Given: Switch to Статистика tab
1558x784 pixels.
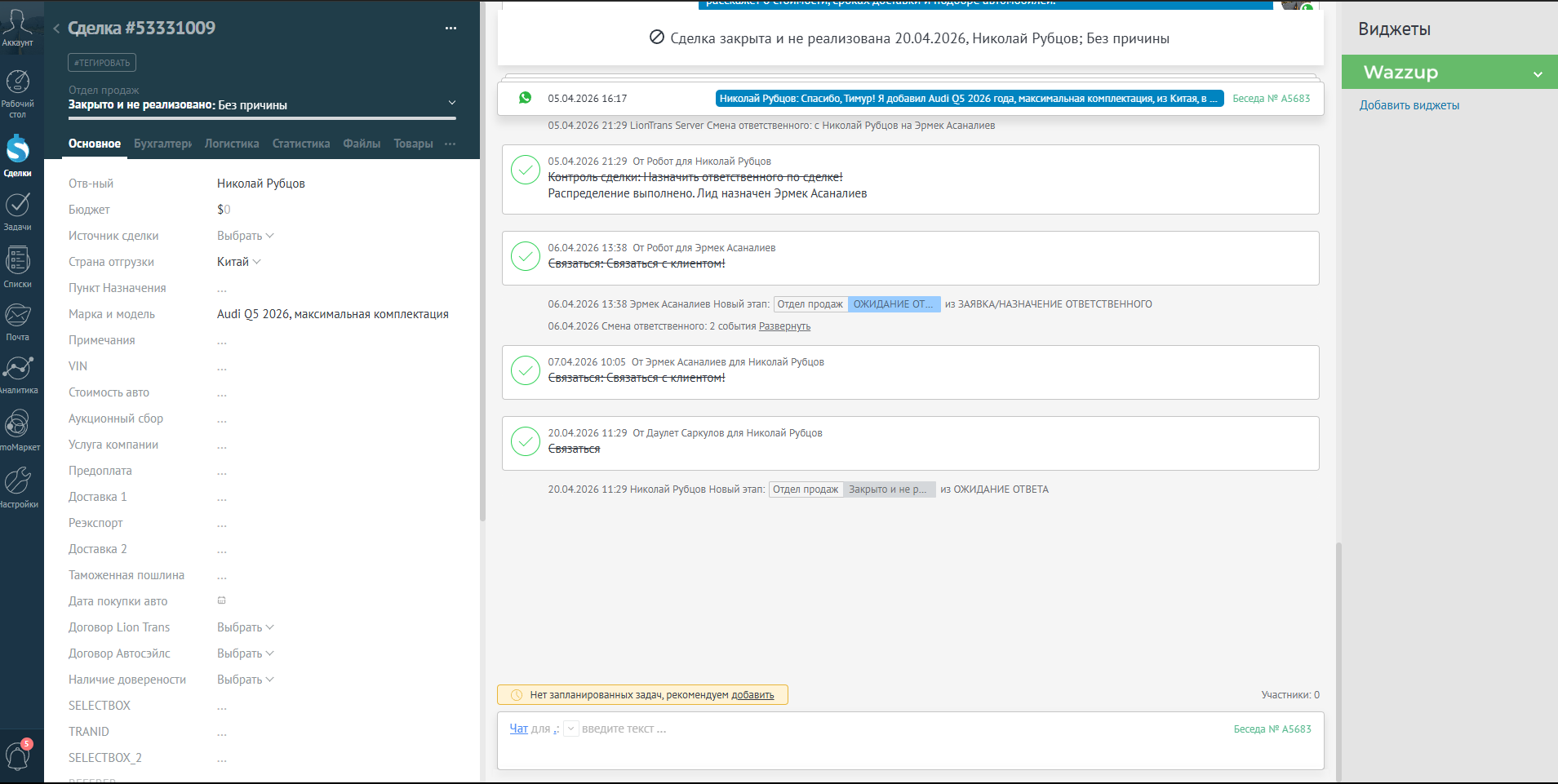Looking at the screenshot, I should coord(301,144).
